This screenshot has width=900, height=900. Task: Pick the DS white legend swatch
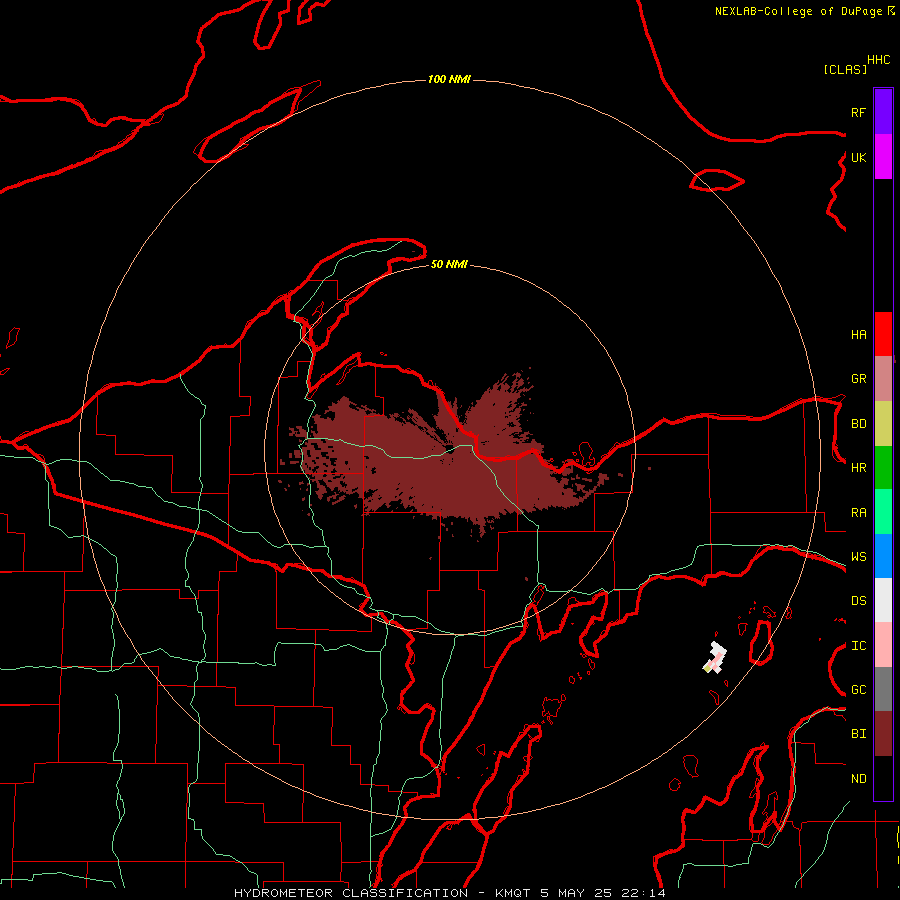coord(883,600)
